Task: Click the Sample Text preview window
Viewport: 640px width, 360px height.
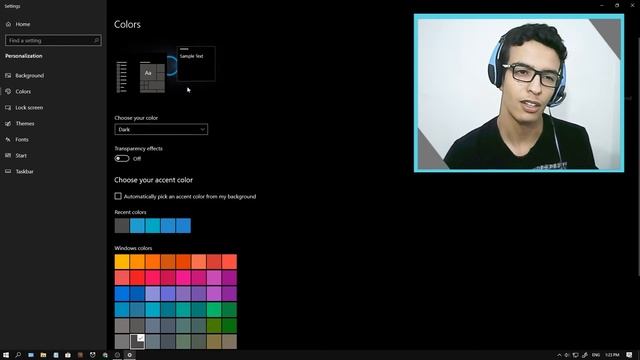Action: [196, 64]
